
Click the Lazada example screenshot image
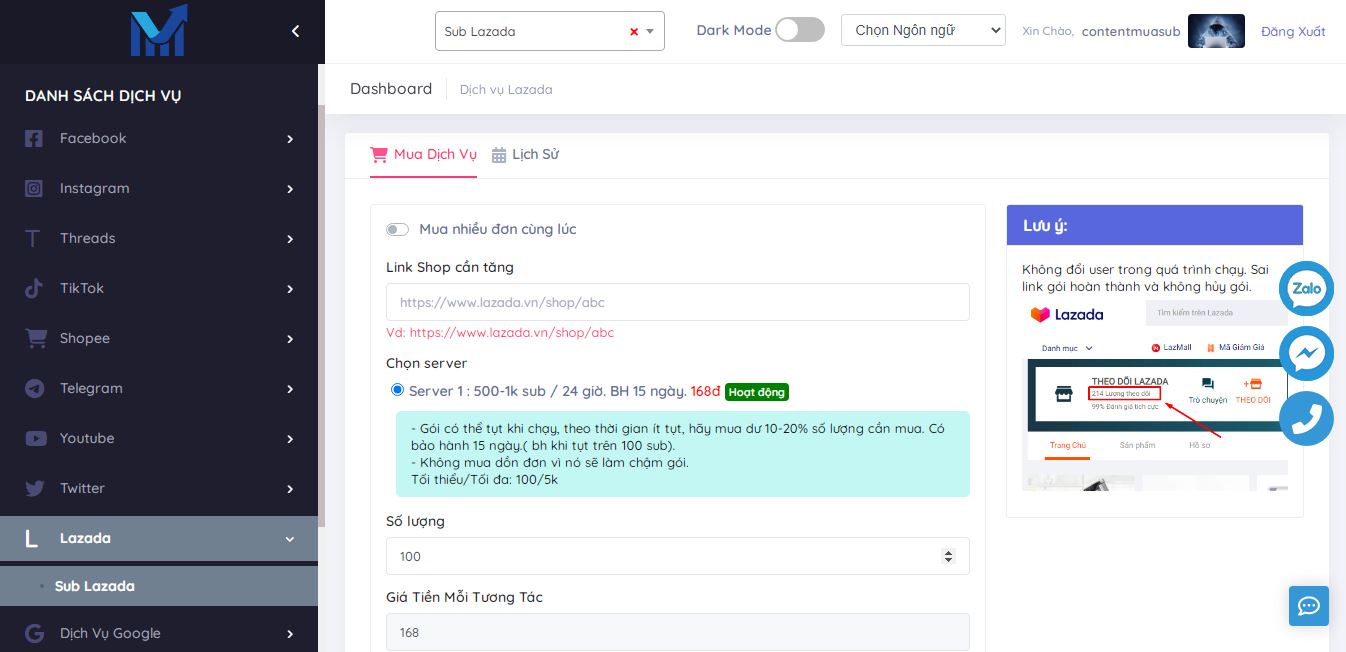click(1155, 395)
